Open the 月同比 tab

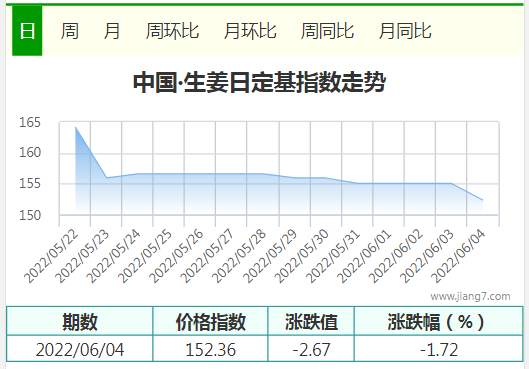(405, 31)
